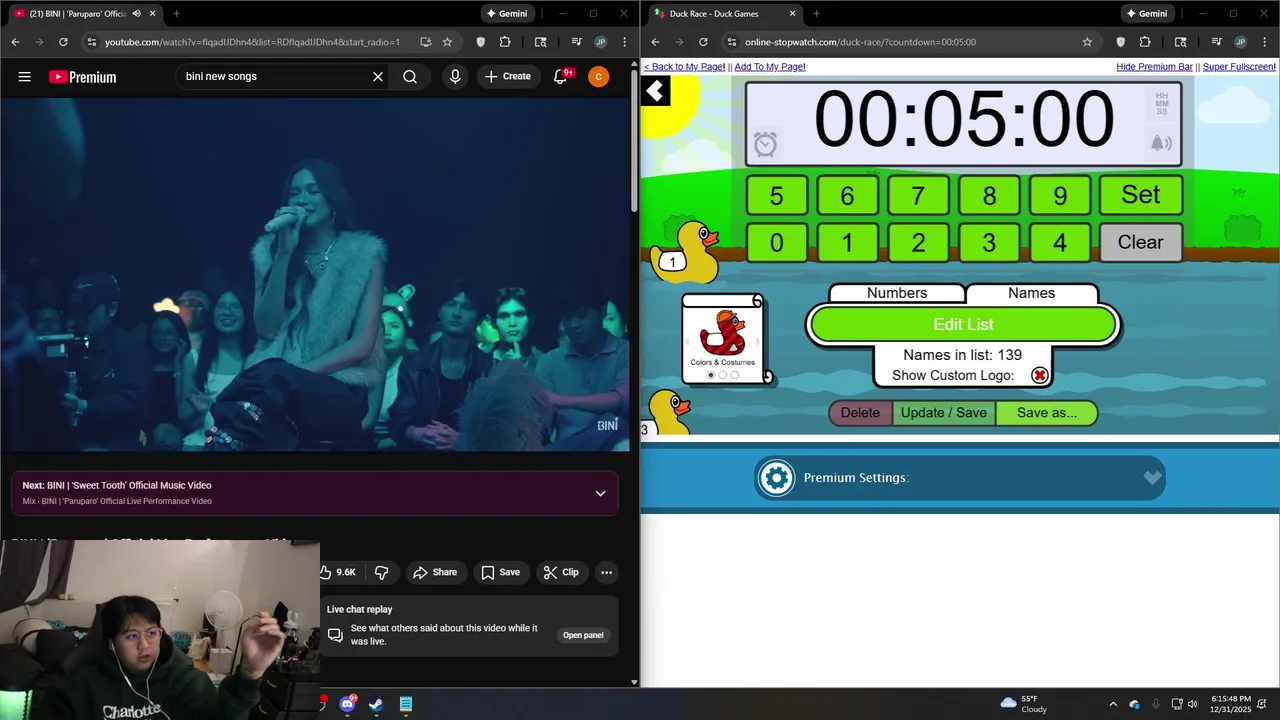Click install app icon in YouTube address bar
This screenshot has width=1280, height=720.
point(425,42)
